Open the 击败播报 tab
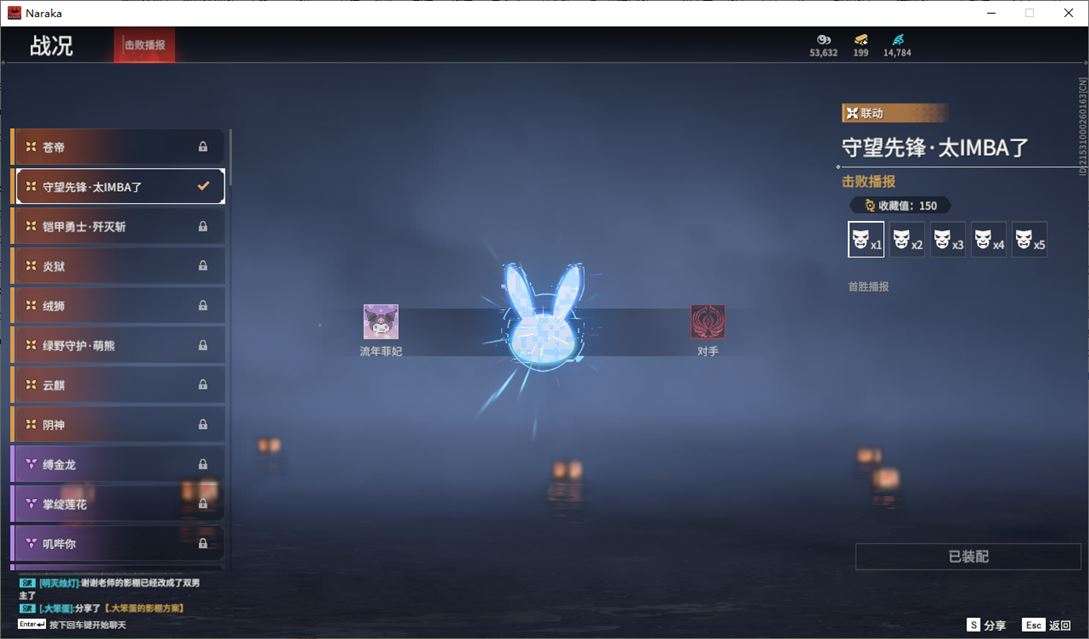This screenshot has width=1089, height=639. tap(144, 45)
